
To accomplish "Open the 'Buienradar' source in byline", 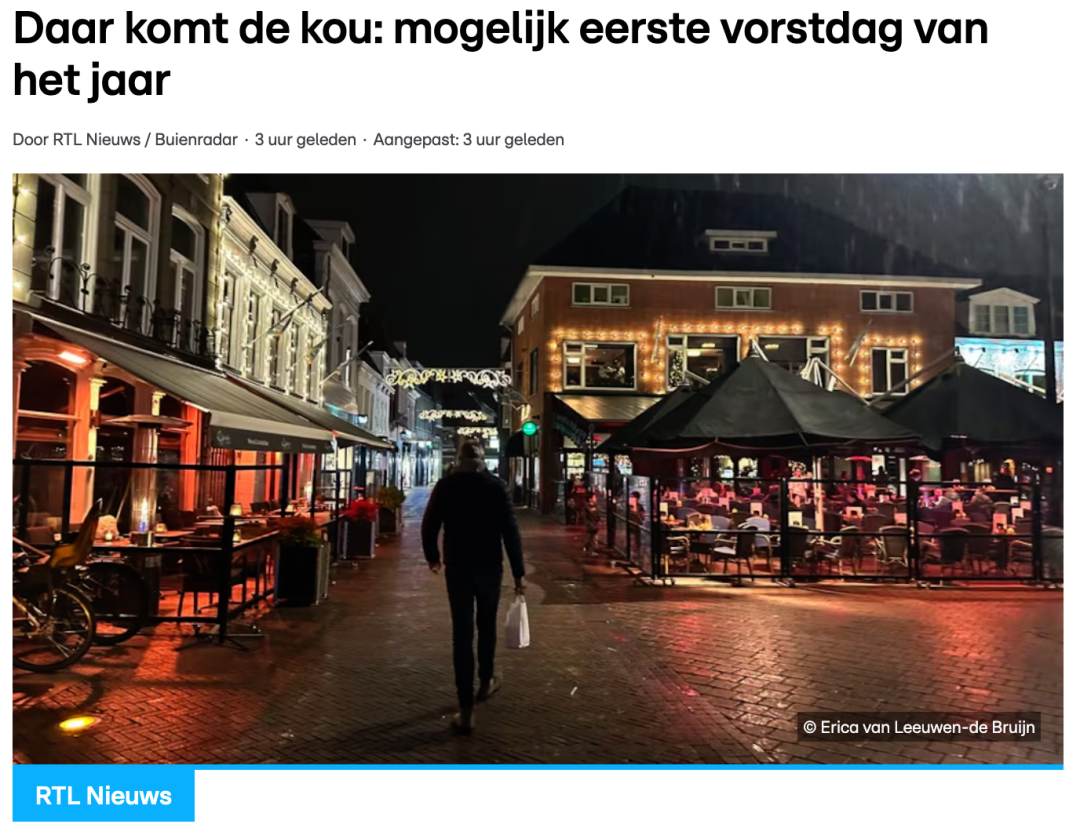I will pos(196,140).
